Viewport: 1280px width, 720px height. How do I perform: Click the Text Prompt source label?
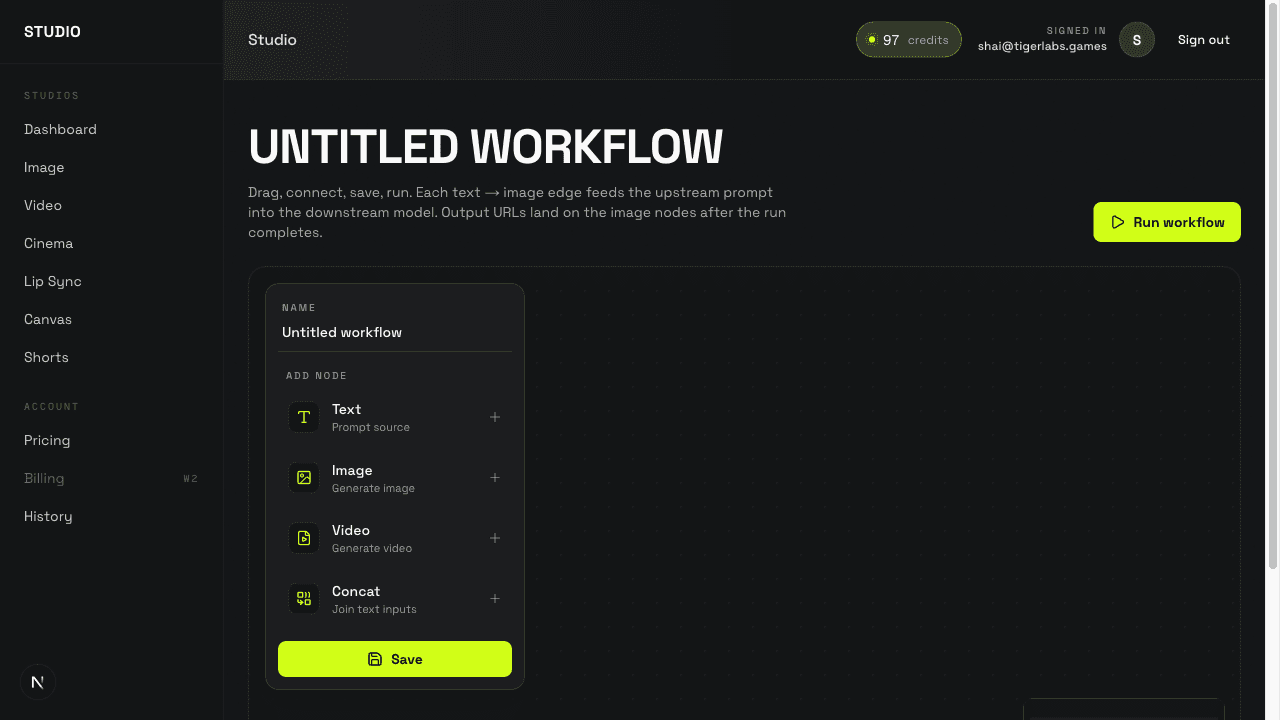(371, 427)
